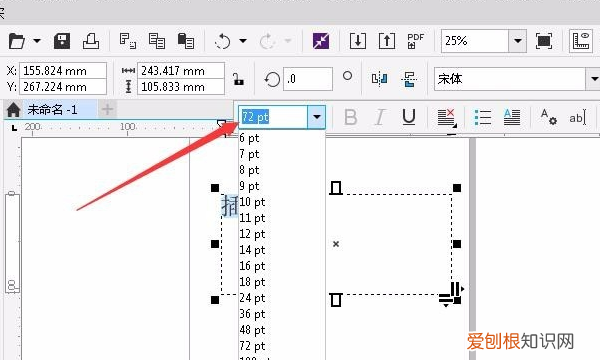Toggle the lock ratio padlock
The image size is (600, 360).
(x=238, y=79)
